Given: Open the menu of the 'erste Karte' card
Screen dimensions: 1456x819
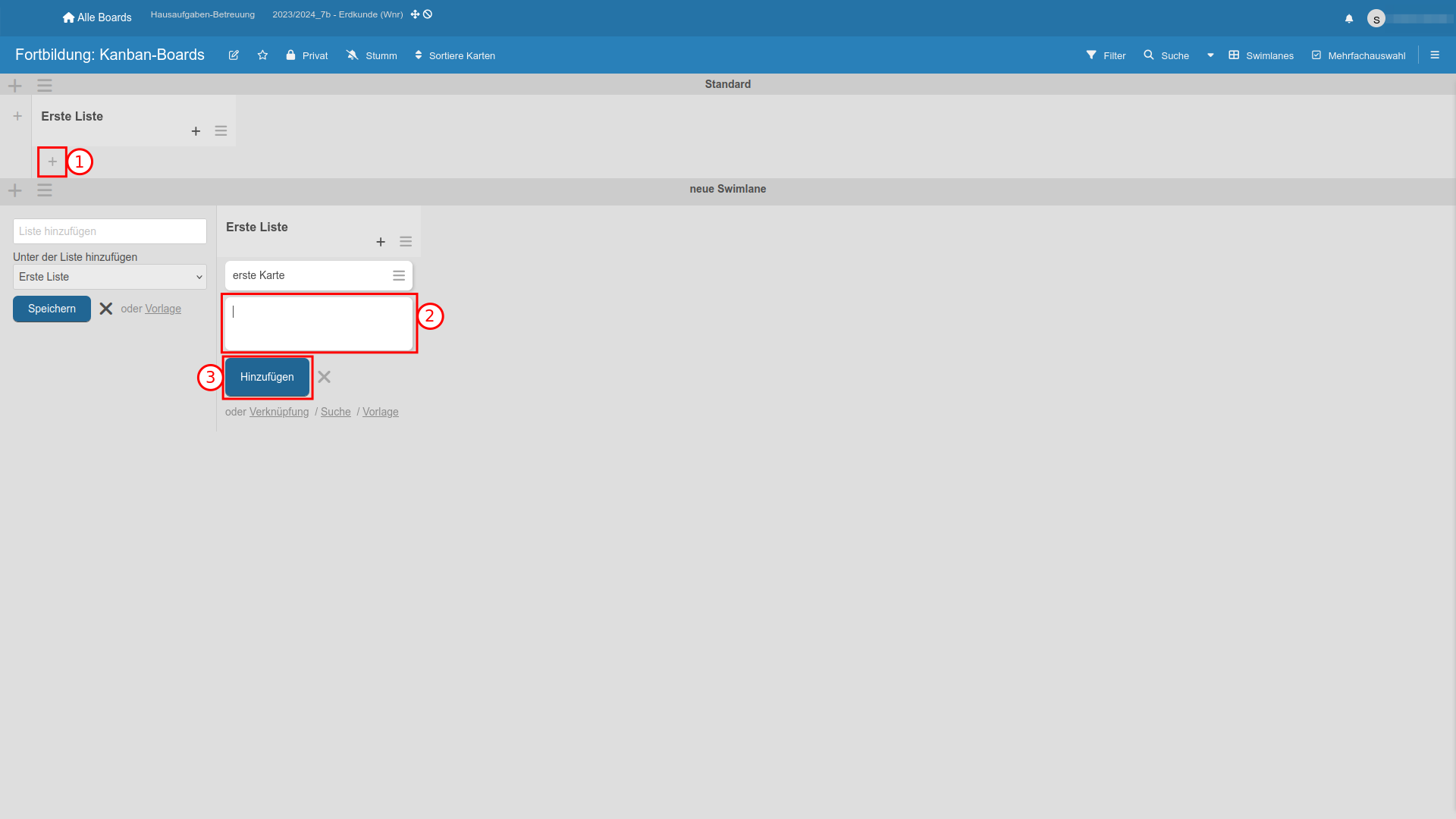Looking at the screenshot, I should (398, 276).
